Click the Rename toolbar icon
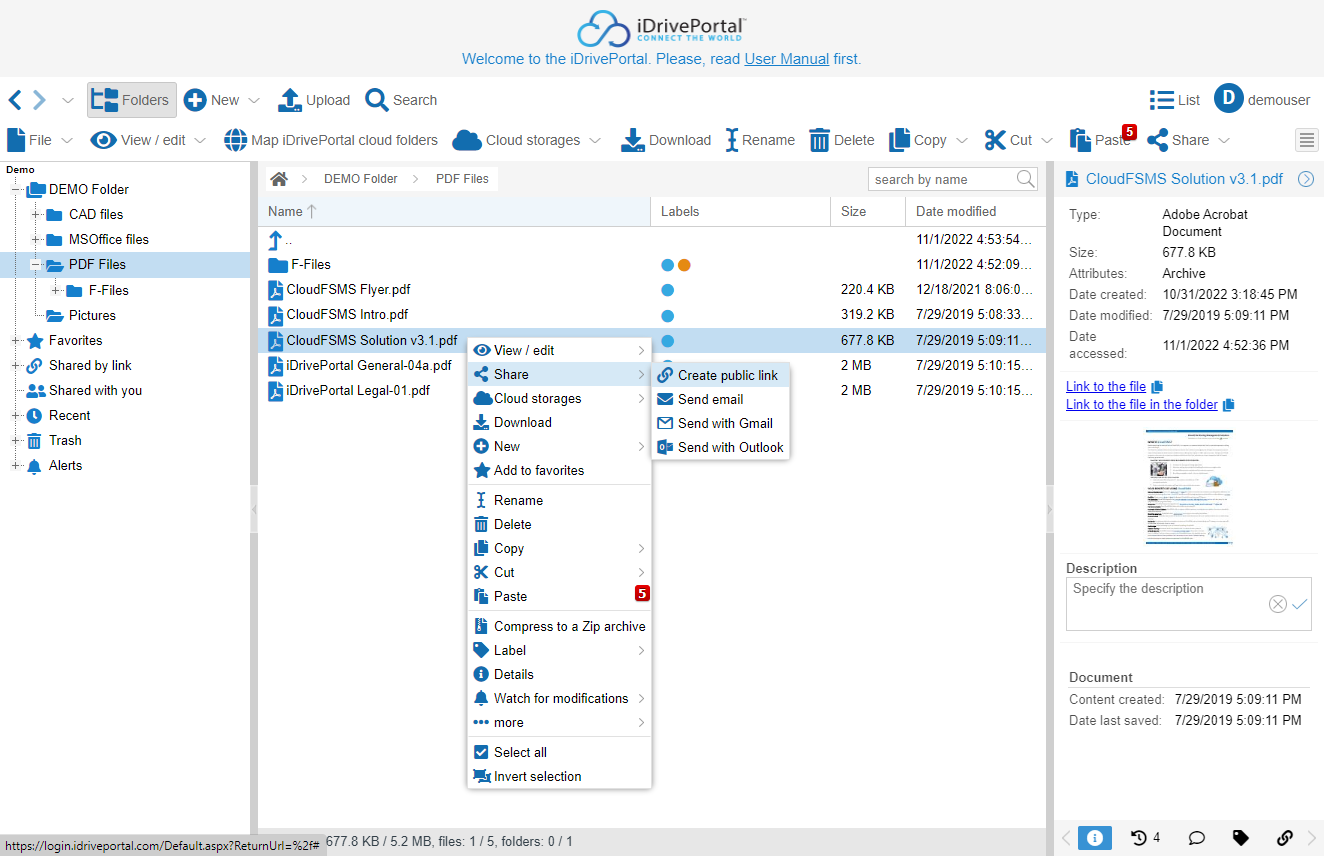Image resolution: width=1324 pixels, height=856 pixels. point(732,140)
